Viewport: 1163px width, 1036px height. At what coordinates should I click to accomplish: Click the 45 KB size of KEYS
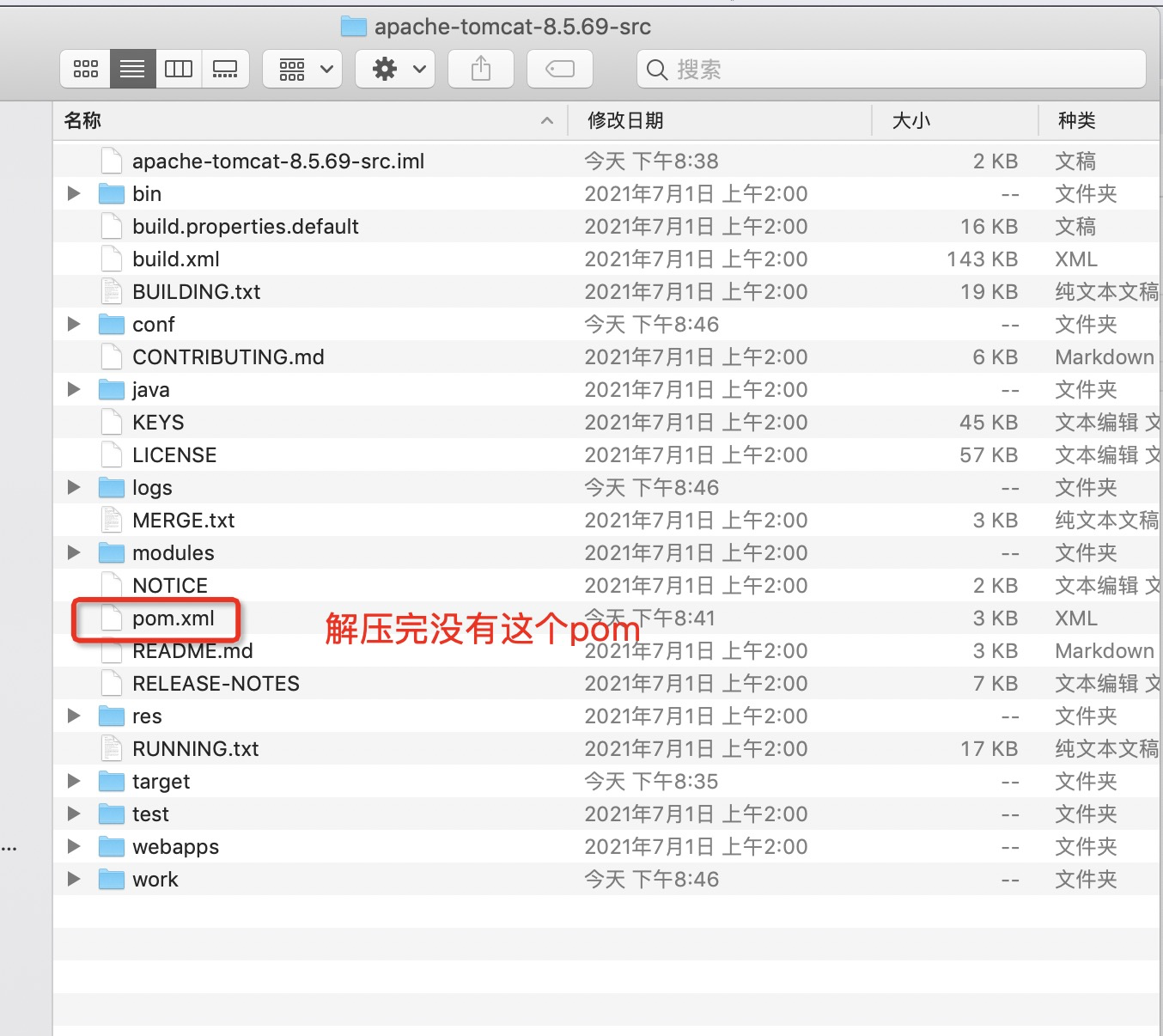[989, 422]
